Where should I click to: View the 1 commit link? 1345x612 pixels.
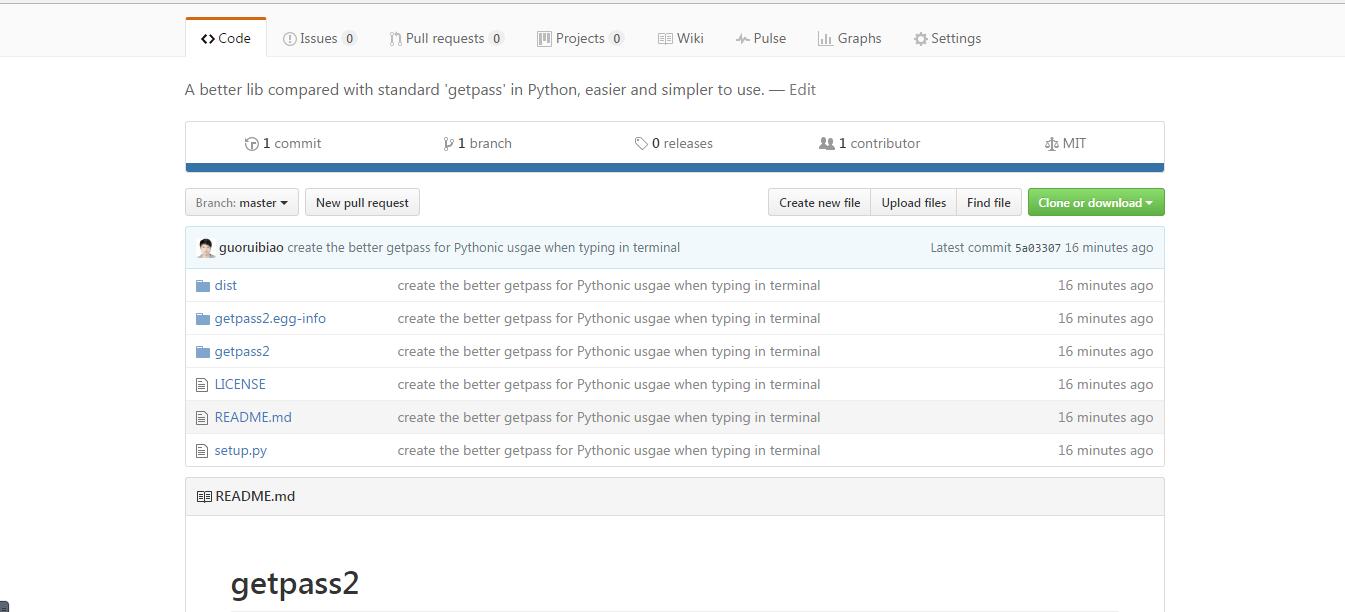click(x=283, y=143)
